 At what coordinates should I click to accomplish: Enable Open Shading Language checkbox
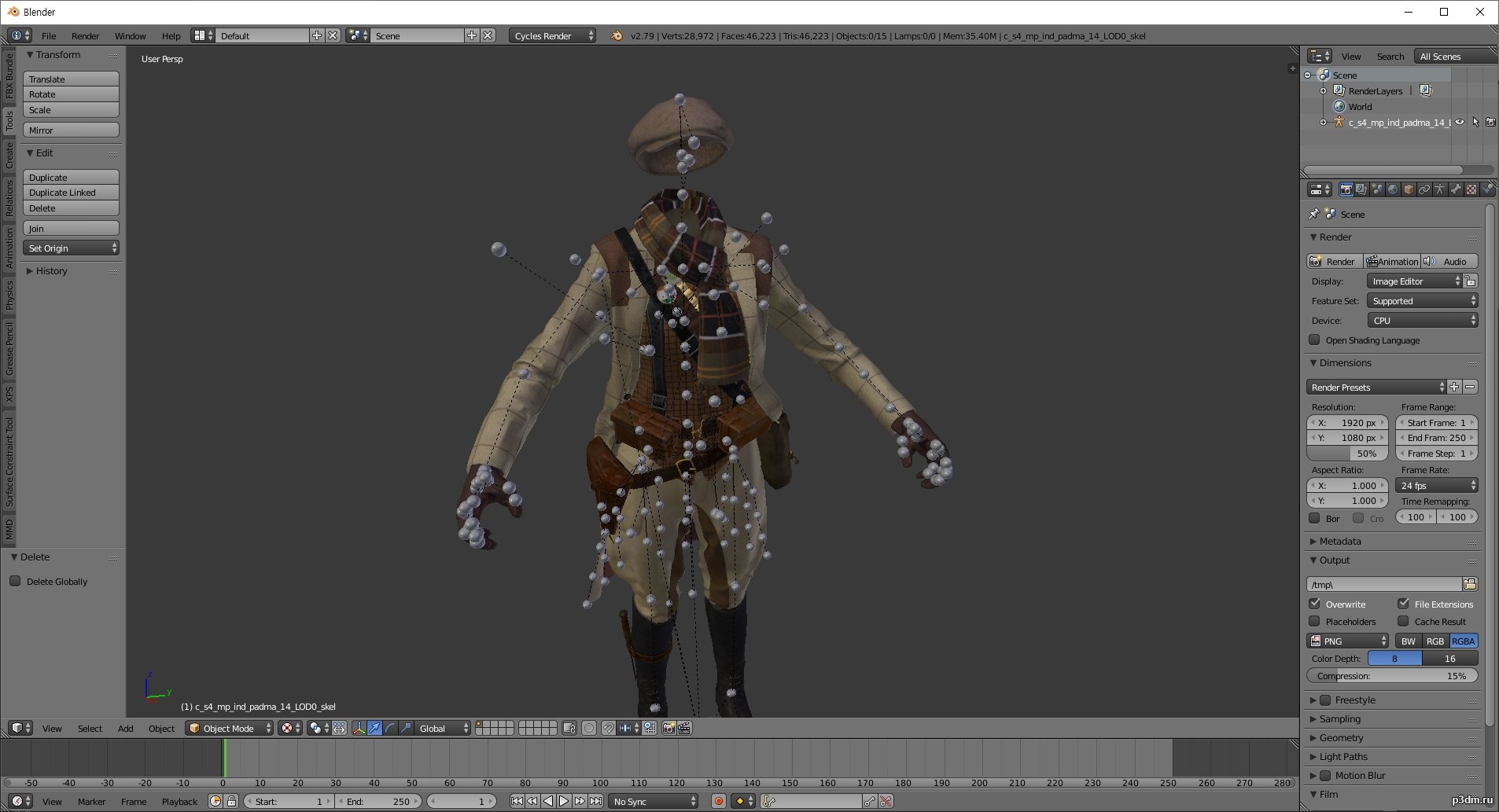coord(1314,340)
